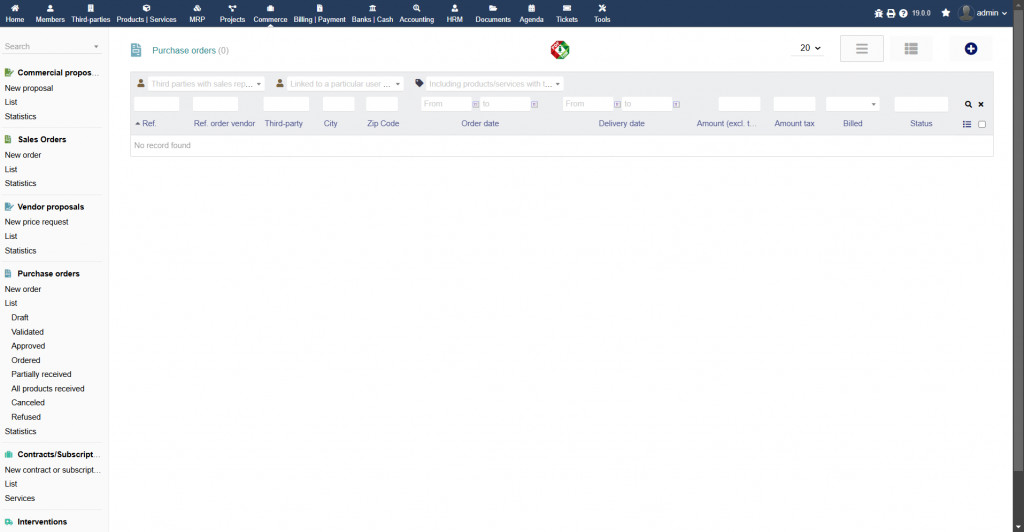Open the rows-per-page 20 dropdown

810,48
